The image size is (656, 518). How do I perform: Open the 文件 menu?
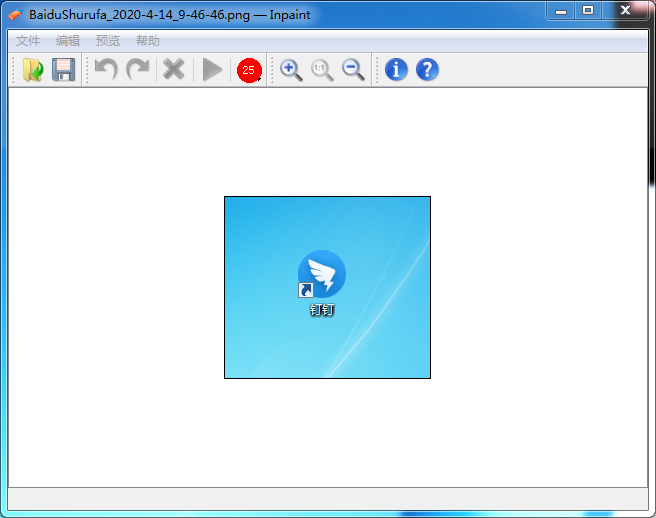point(28,41)
